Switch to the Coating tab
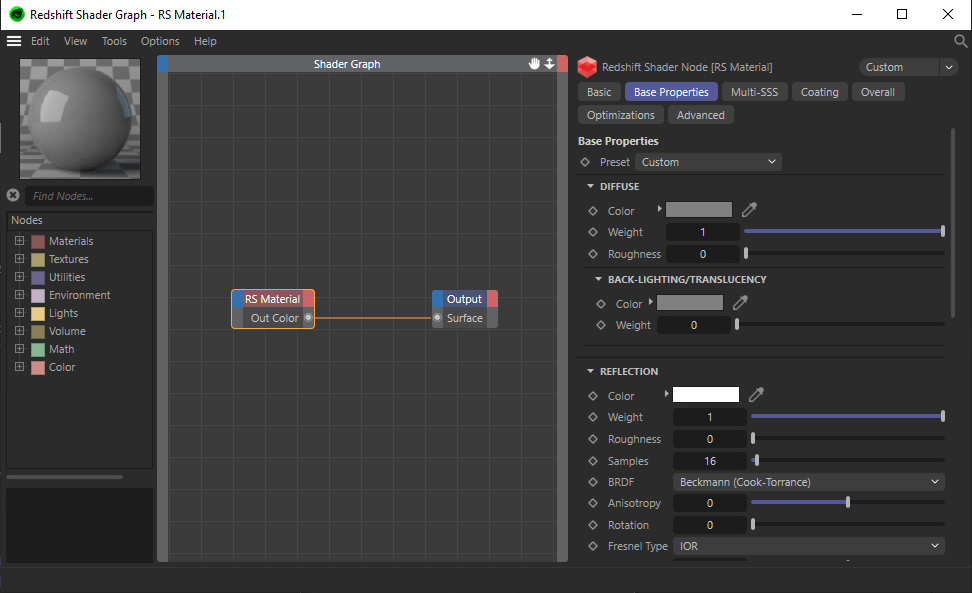 tap(820, 92)
